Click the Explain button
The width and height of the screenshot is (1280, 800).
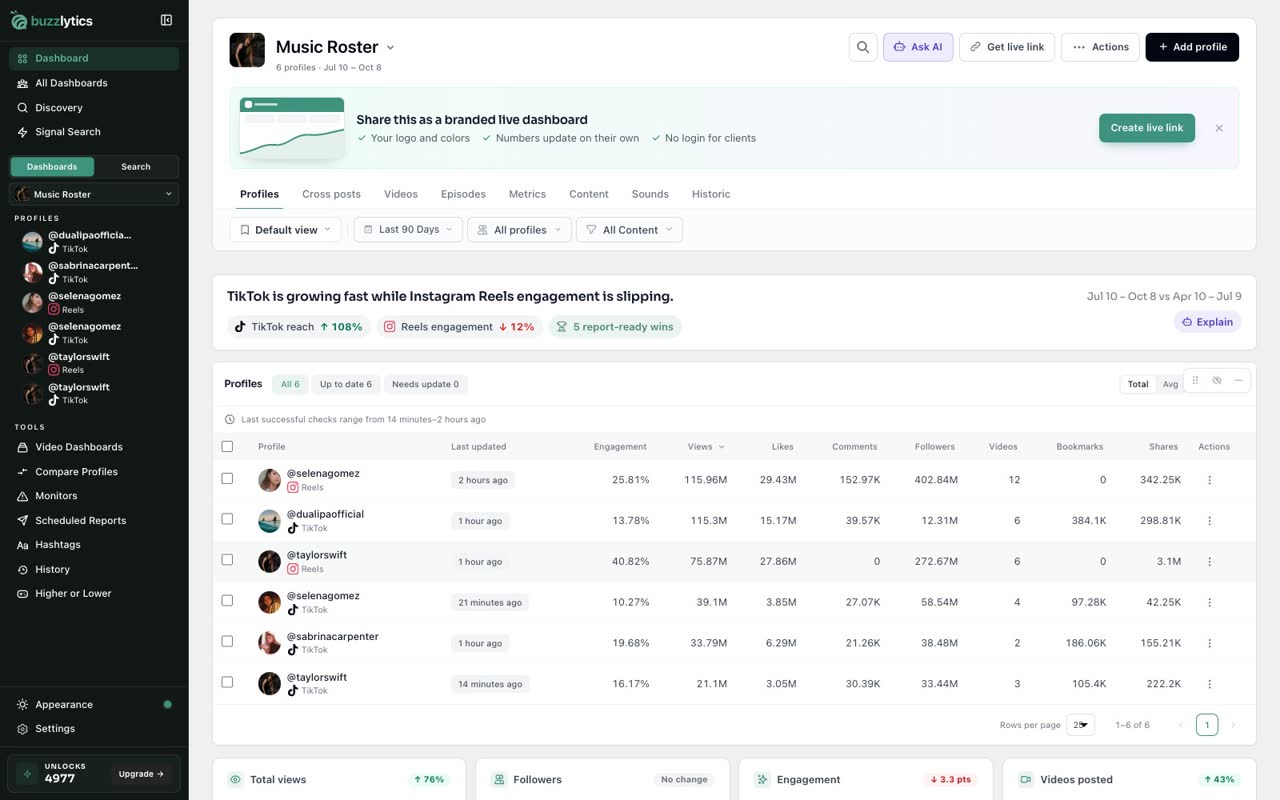click(x=1208, y=322)
